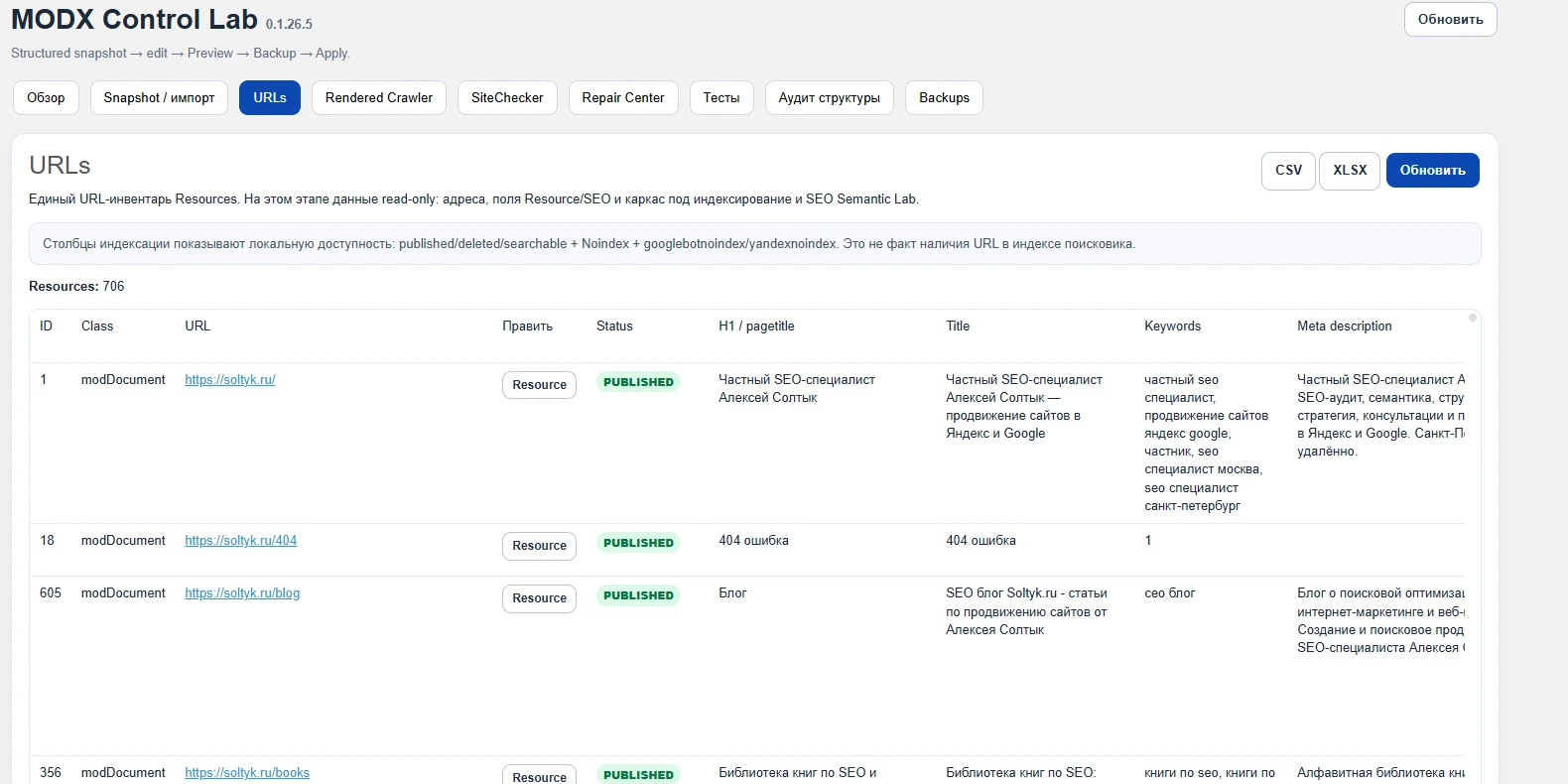Open the https://soltyk.ru/blog link

pyautogui.click(x=242, y=592)
